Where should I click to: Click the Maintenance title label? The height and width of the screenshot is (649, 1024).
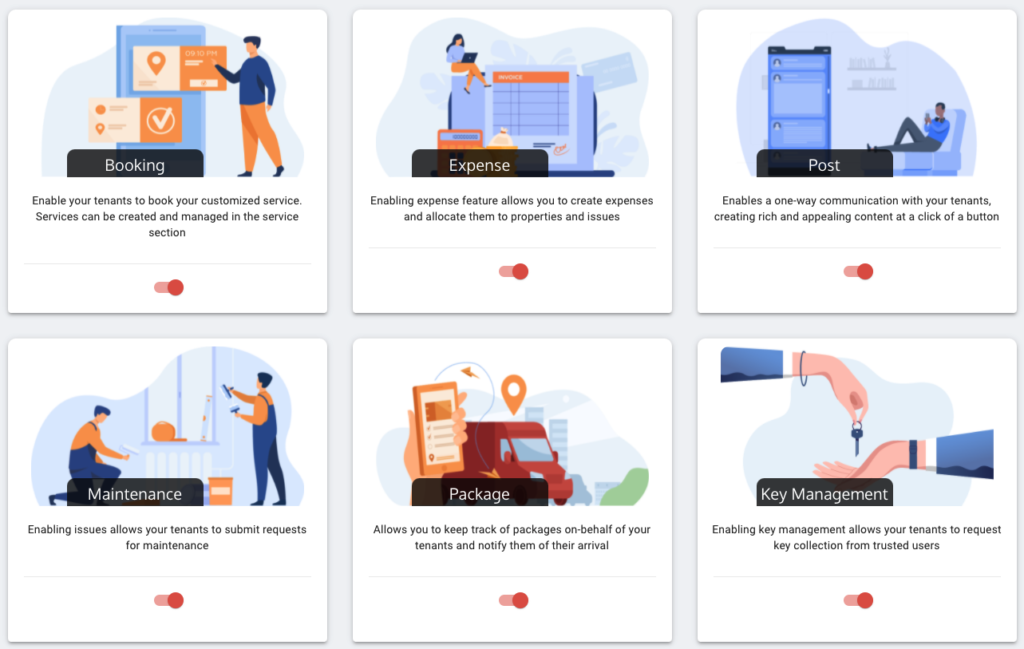coord(135,494)
